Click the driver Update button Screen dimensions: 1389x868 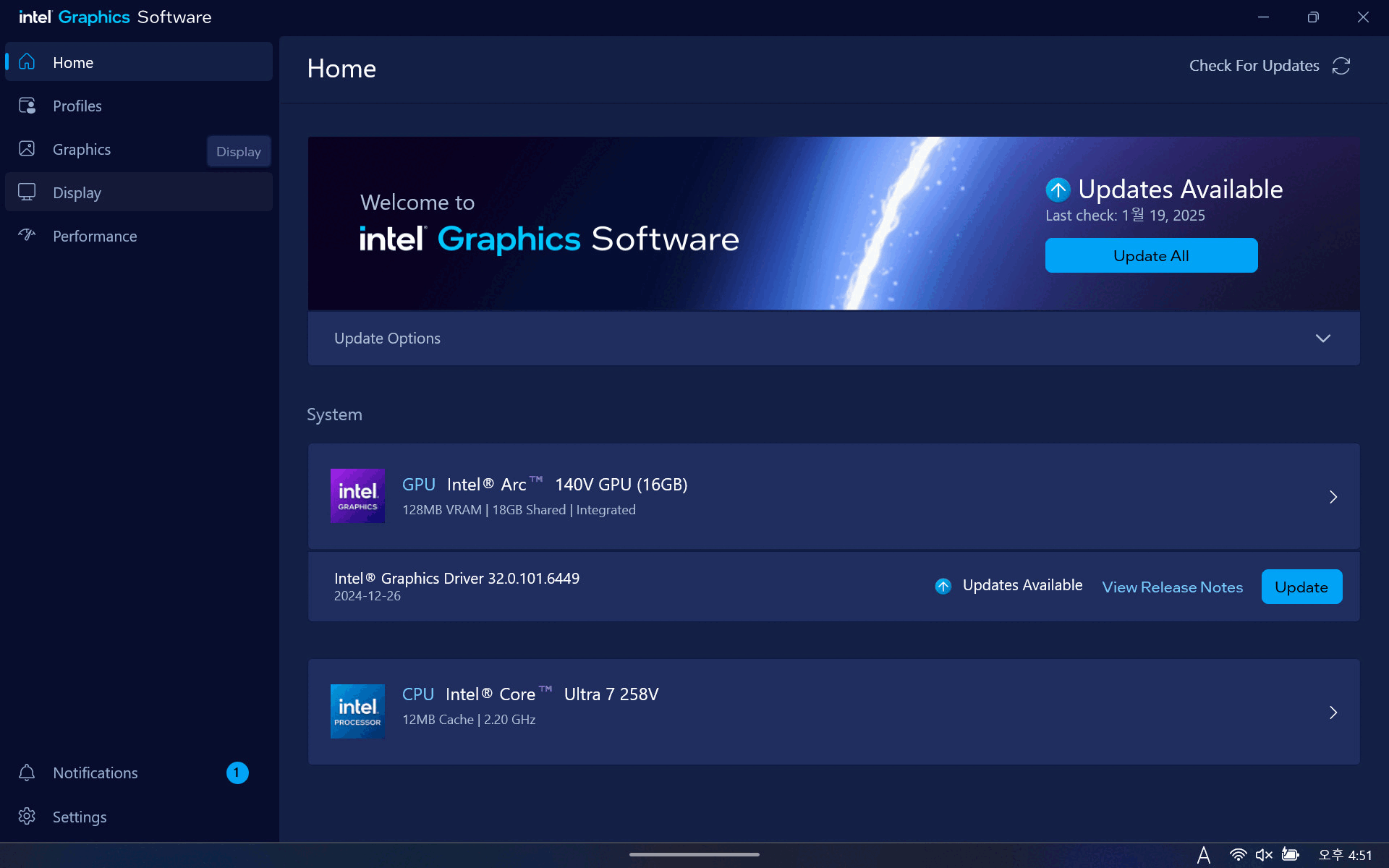click(x=1301, y=587)
